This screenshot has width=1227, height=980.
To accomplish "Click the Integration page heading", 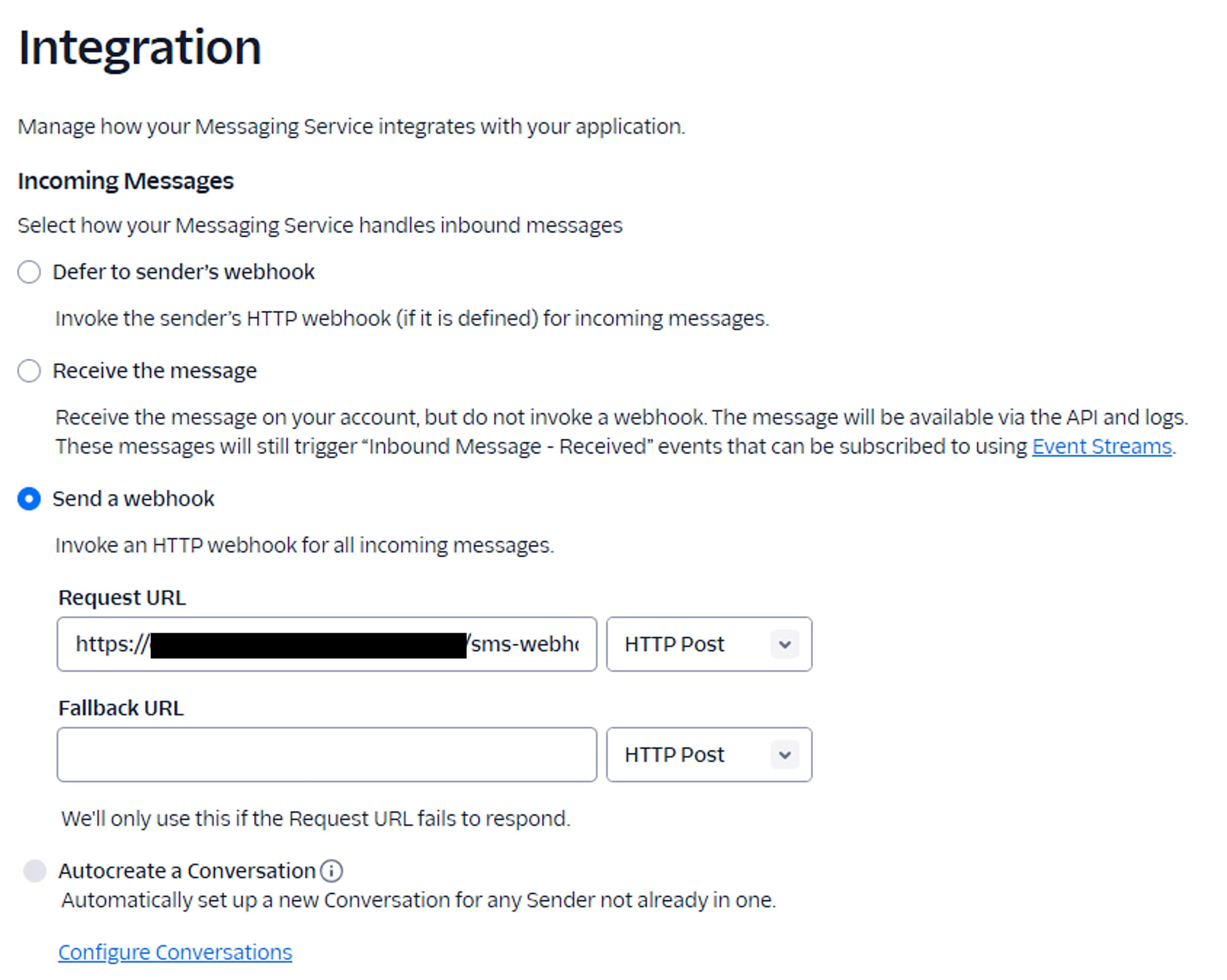I will pos(140,48).
